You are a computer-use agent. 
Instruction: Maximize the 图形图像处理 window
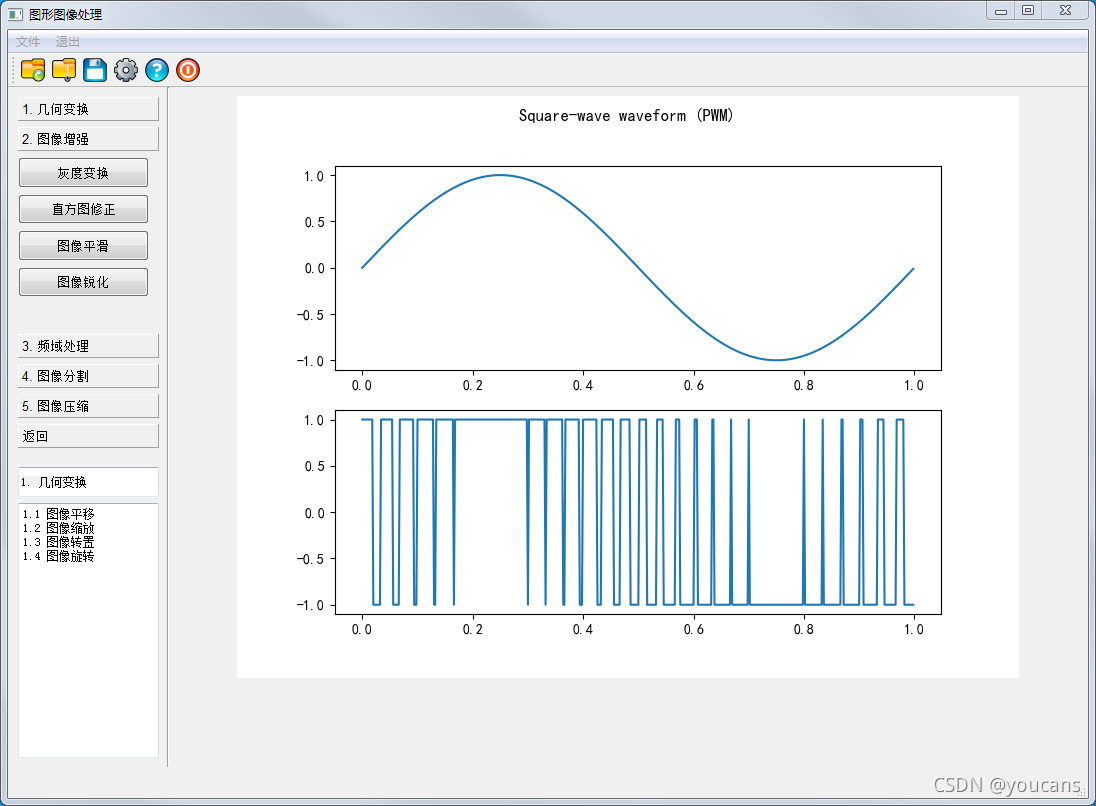[1028, 10]
